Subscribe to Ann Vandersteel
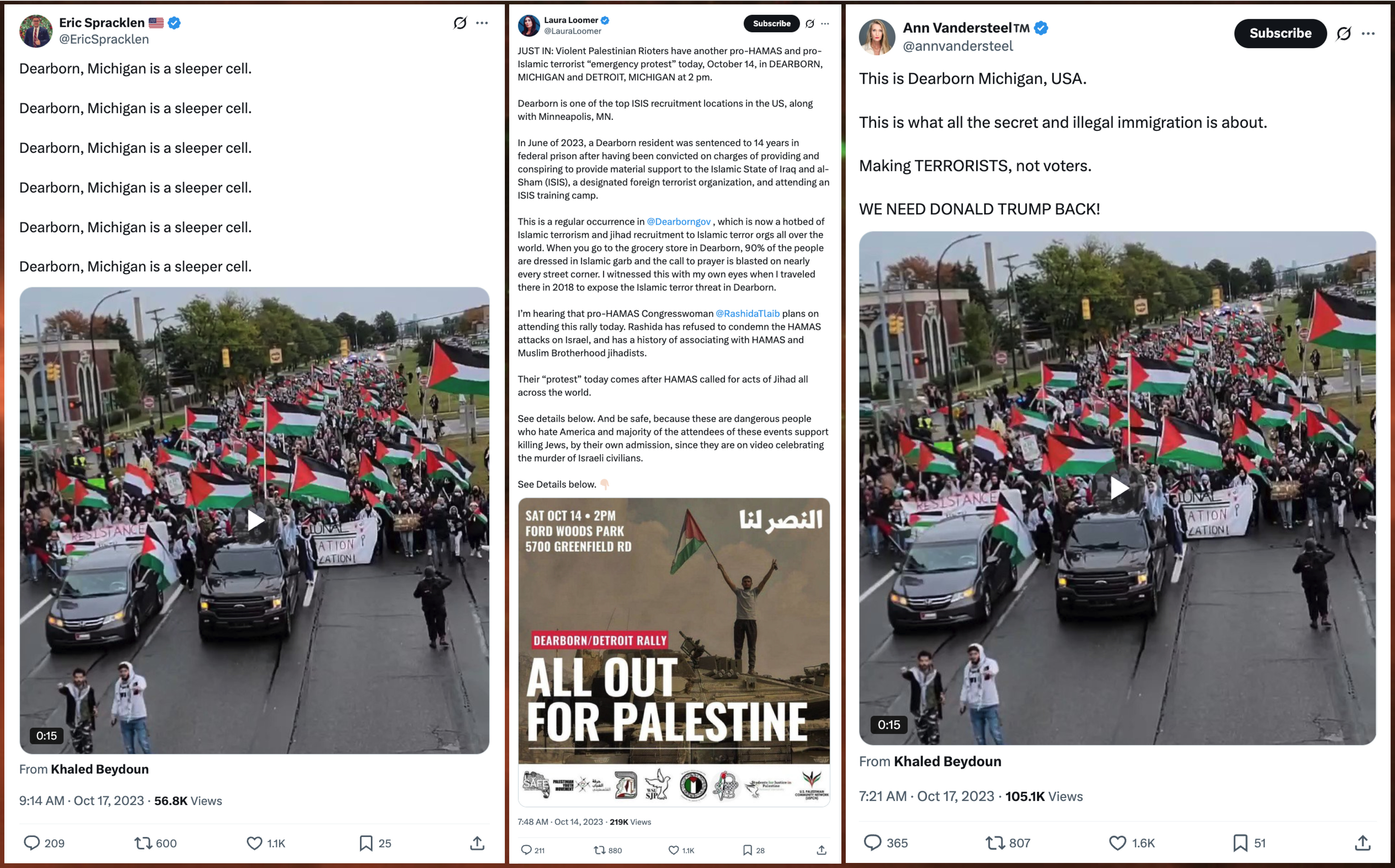1395x868 pixels. (1280, 33)
